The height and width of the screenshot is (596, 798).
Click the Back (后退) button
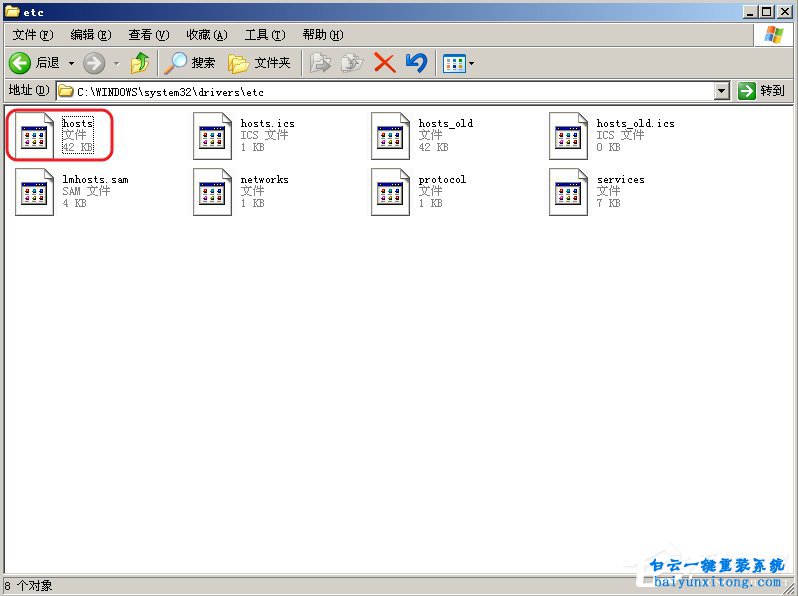(x=35, y=63)
